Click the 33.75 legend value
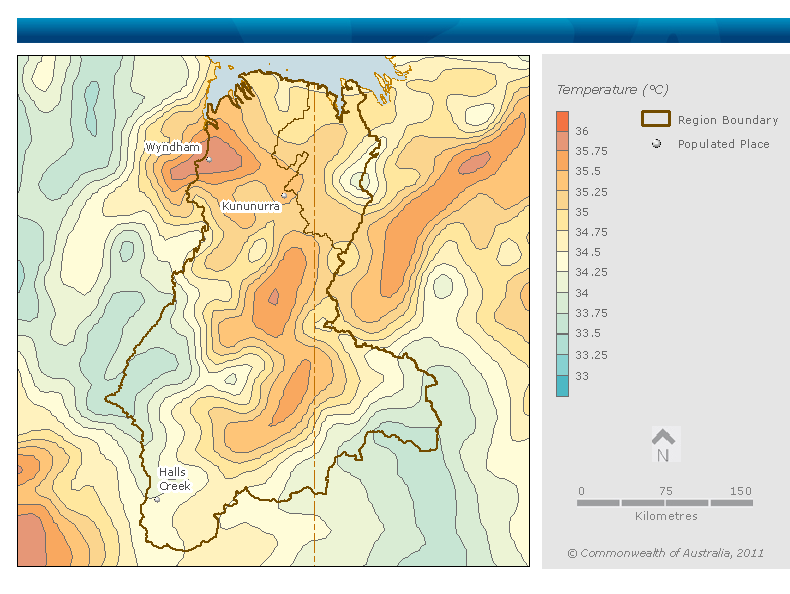This screenshot has width=790, height=594. [591, 313]
